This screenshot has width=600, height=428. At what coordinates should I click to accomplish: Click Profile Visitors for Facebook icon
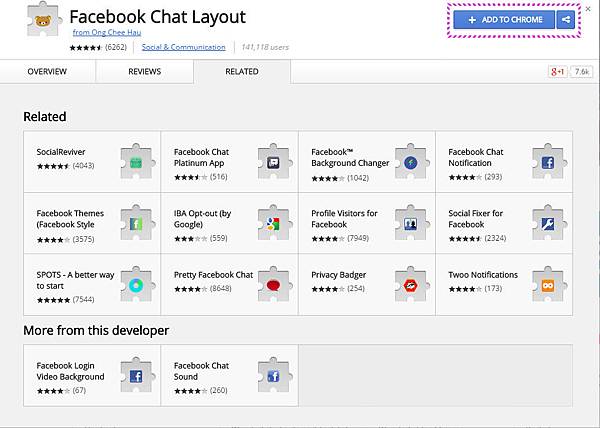tap(412, 223)
